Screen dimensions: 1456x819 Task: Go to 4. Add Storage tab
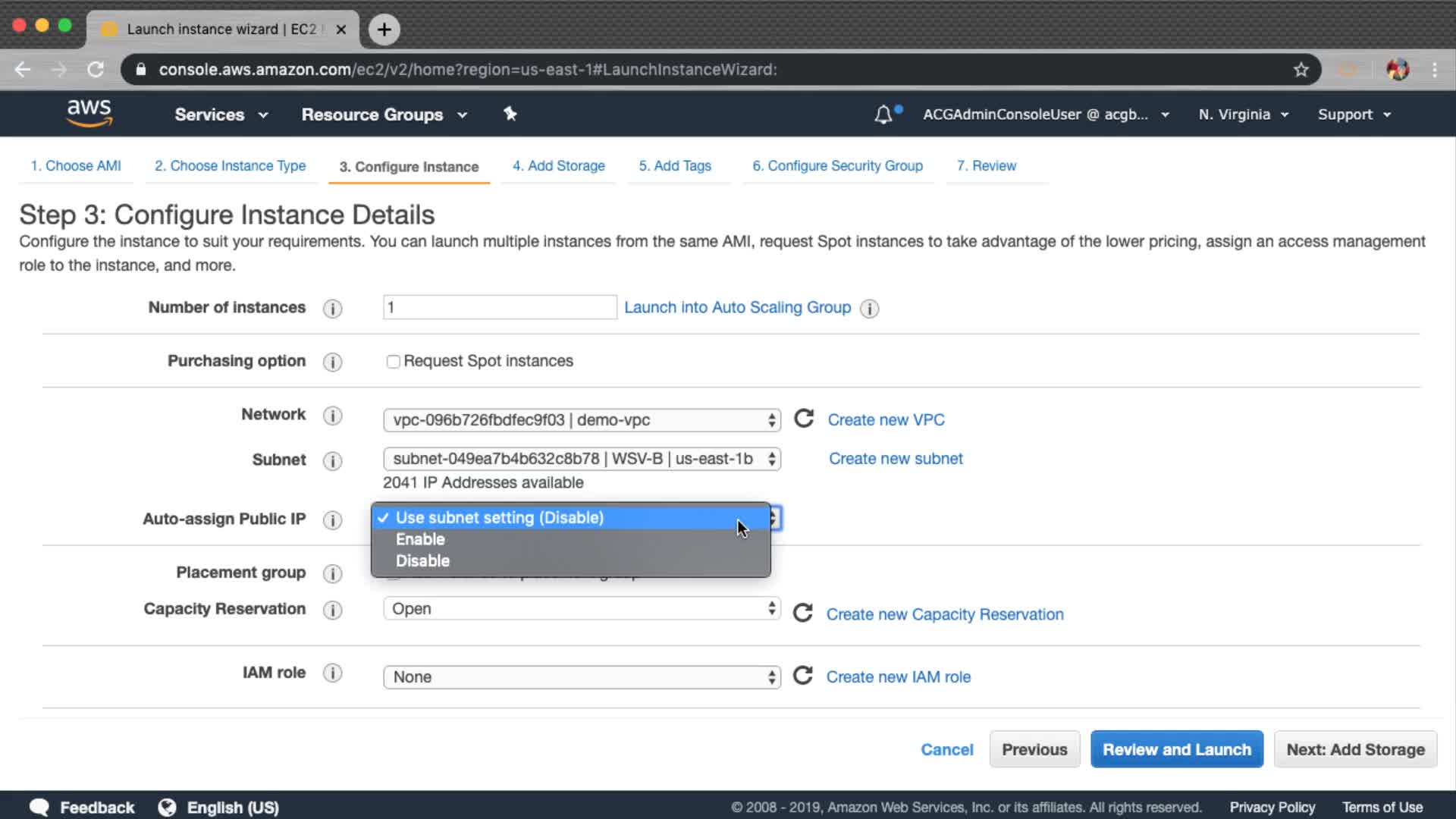tap(558, 166)
